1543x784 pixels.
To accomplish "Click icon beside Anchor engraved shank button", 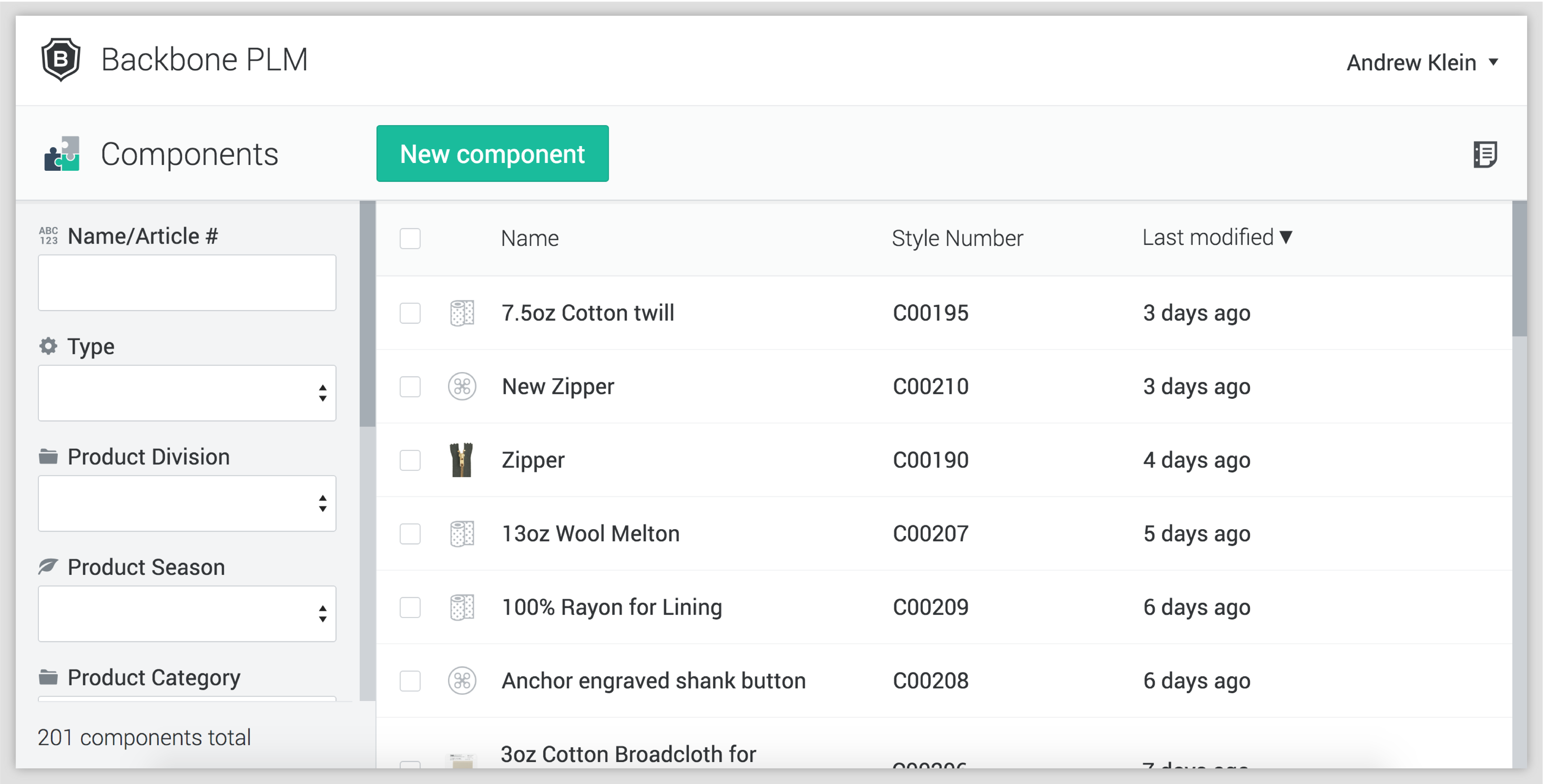I will pos(462,681).
